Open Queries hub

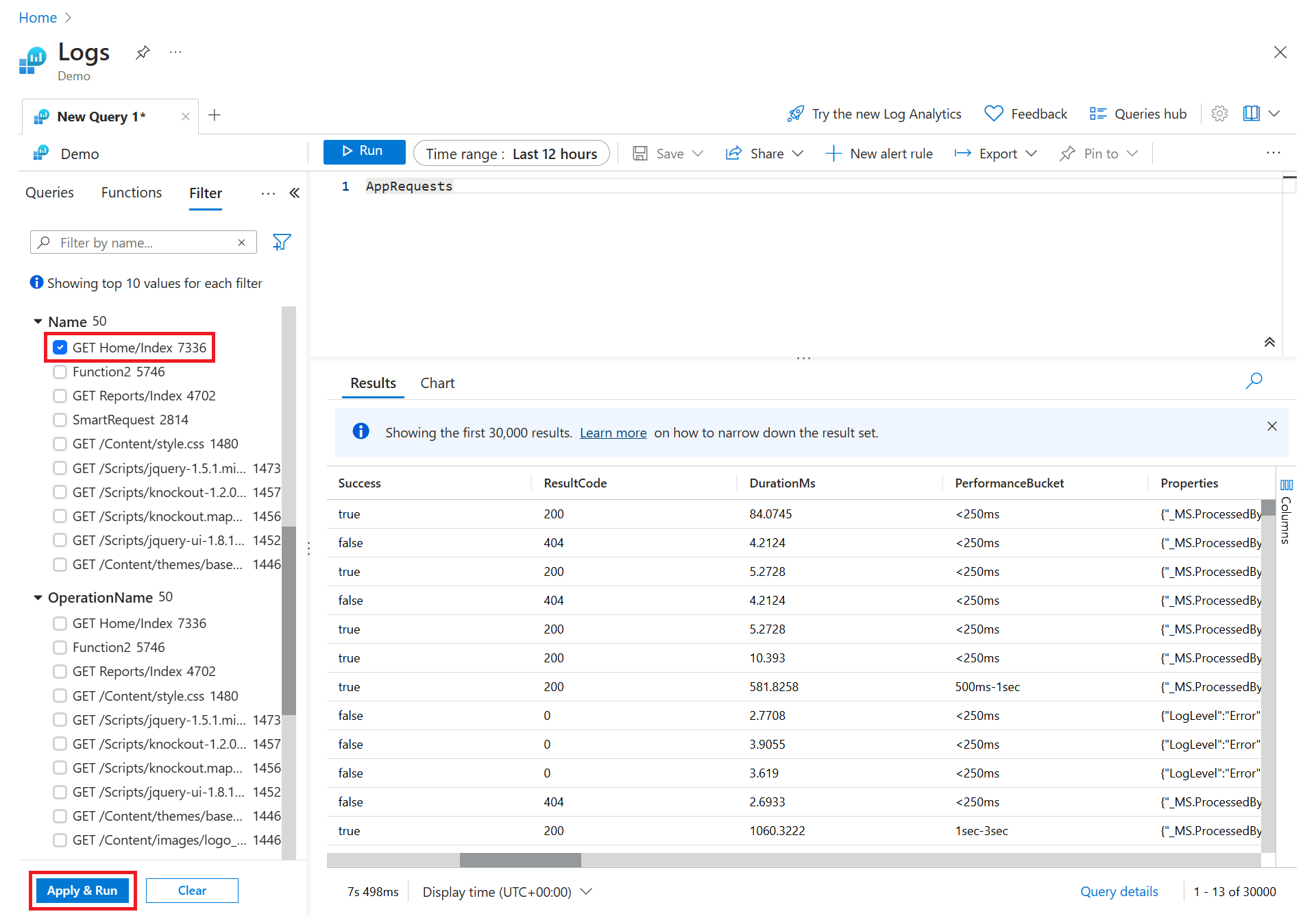[1137, 113]
